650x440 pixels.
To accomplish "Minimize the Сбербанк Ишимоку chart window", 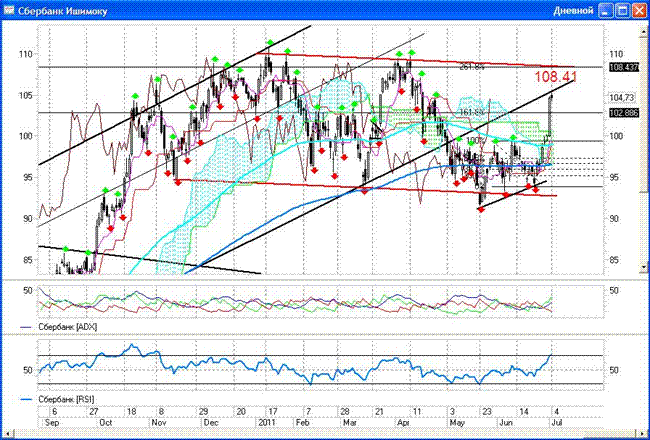I will (607, 11).
